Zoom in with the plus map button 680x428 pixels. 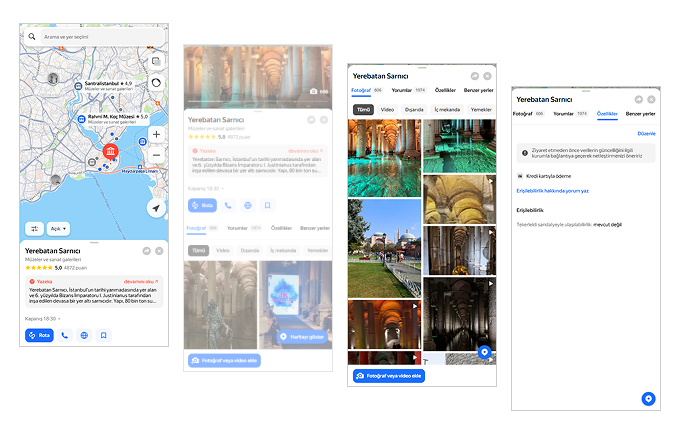coord(156,134)
